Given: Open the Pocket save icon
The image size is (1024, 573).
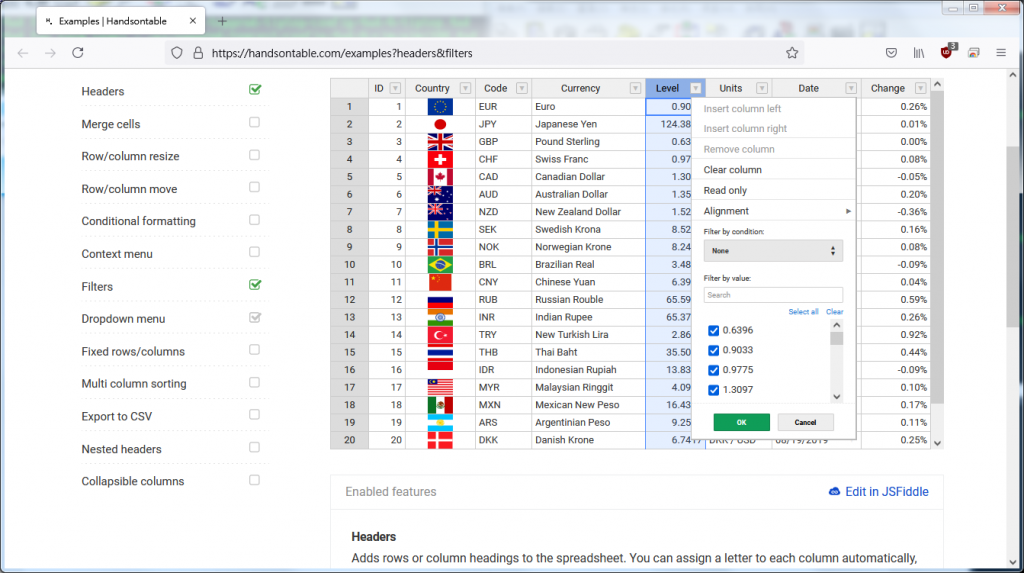Looking at the screenshot, I should click(891, 53).
